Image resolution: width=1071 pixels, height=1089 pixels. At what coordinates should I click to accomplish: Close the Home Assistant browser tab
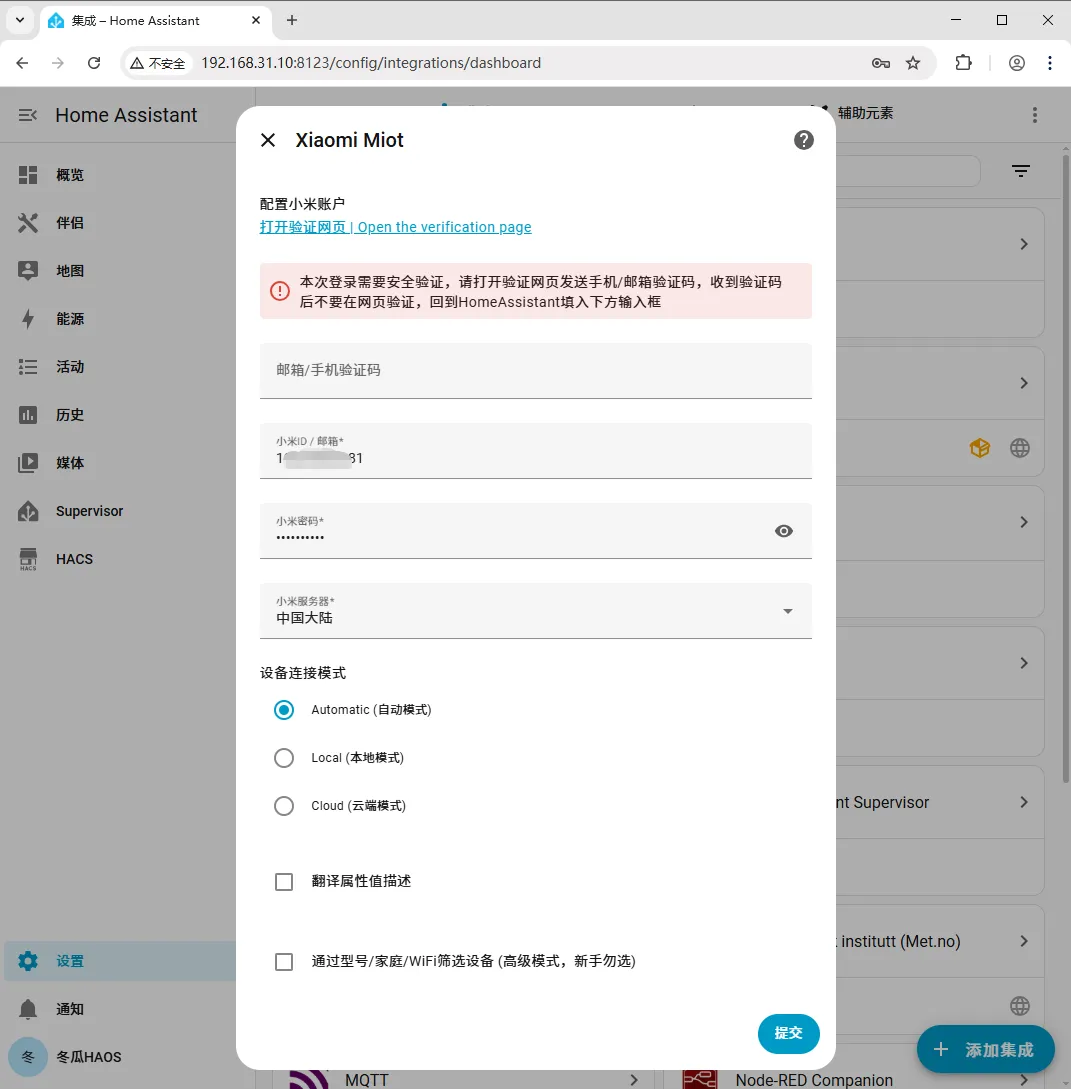[x=256, y=20]
